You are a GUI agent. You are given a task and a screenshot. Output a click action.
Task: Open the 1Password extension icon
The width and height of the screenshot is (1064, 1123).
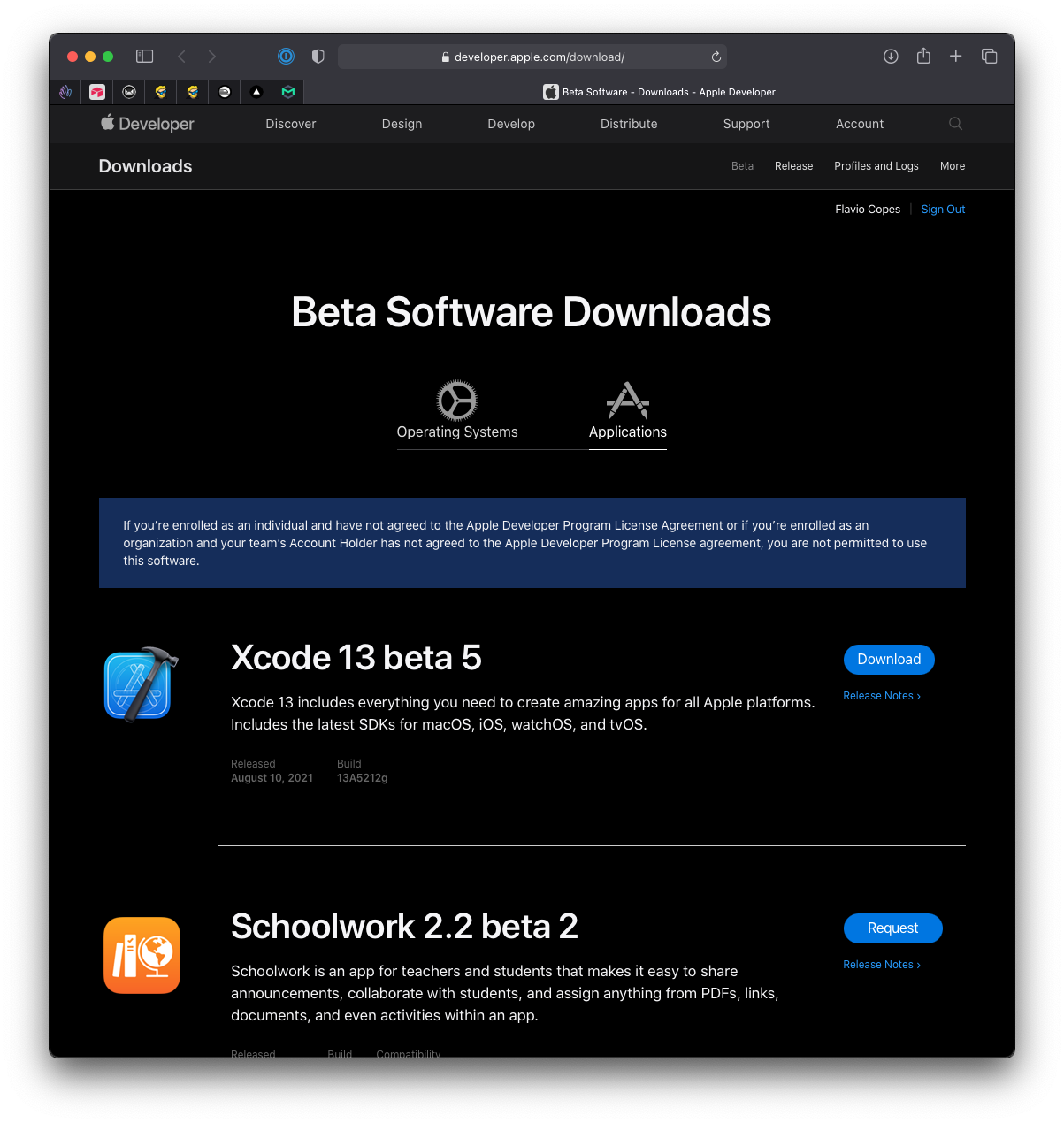click(286, 57)
